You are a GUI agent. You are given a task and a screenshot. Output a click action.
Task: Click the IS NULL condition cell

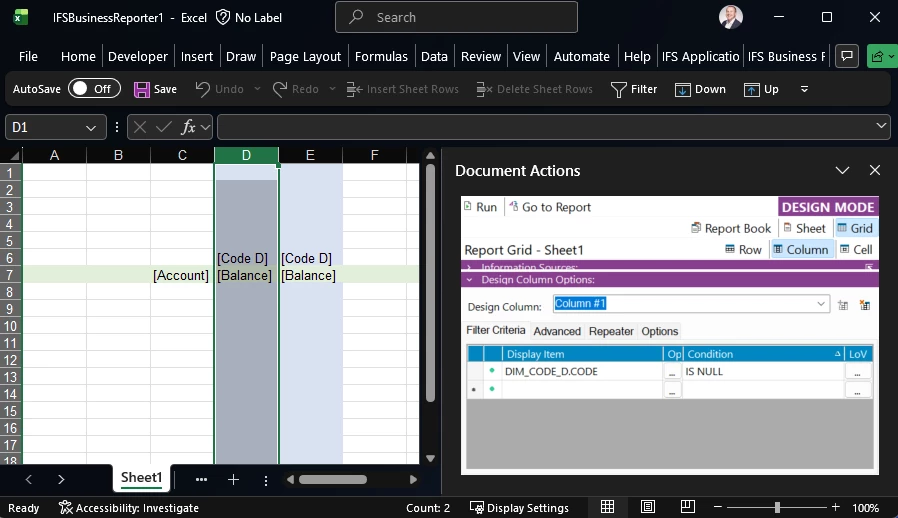tap(763, 371)
